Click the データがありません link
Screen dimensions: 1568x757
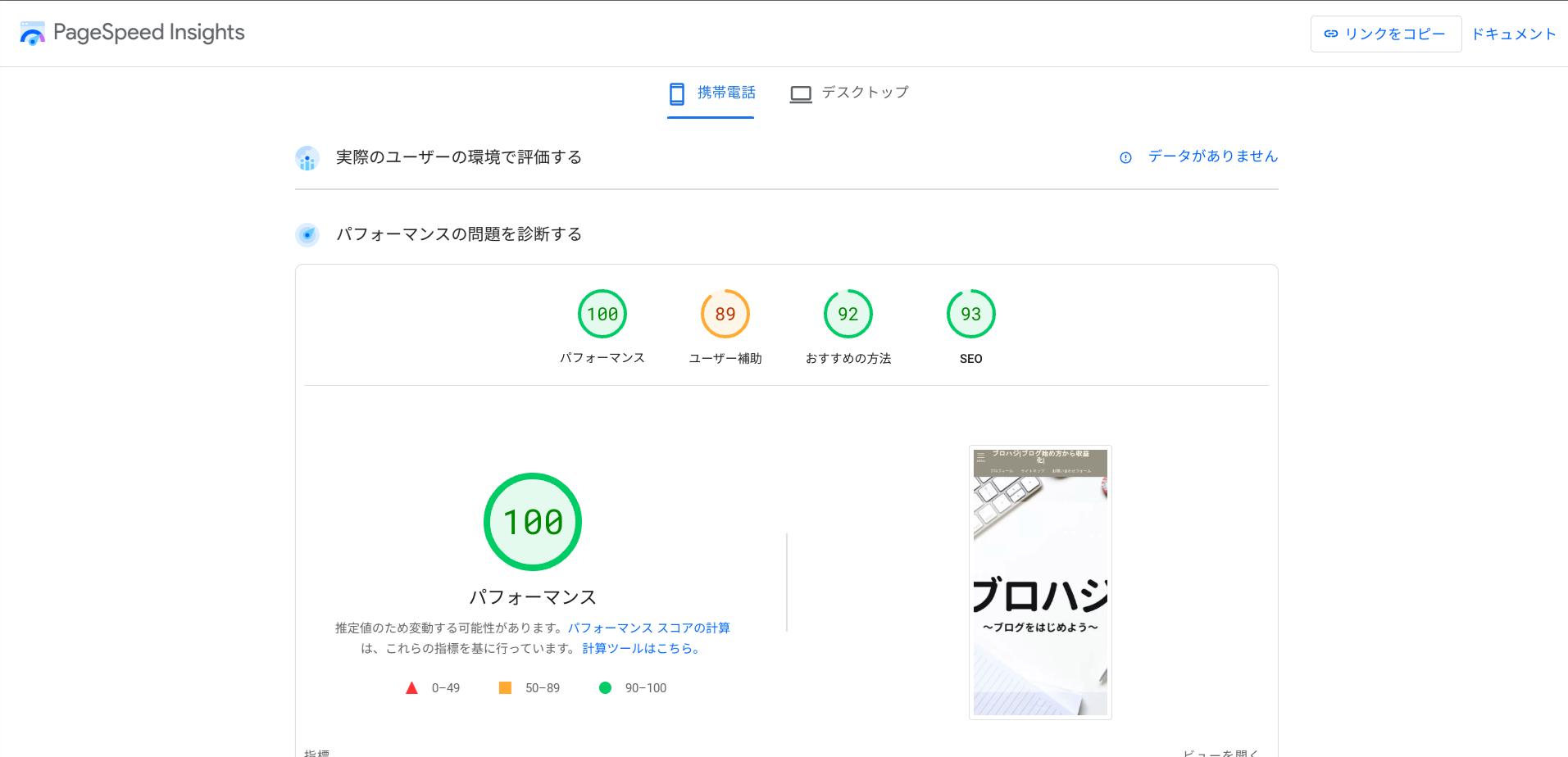pos(1212,156)
